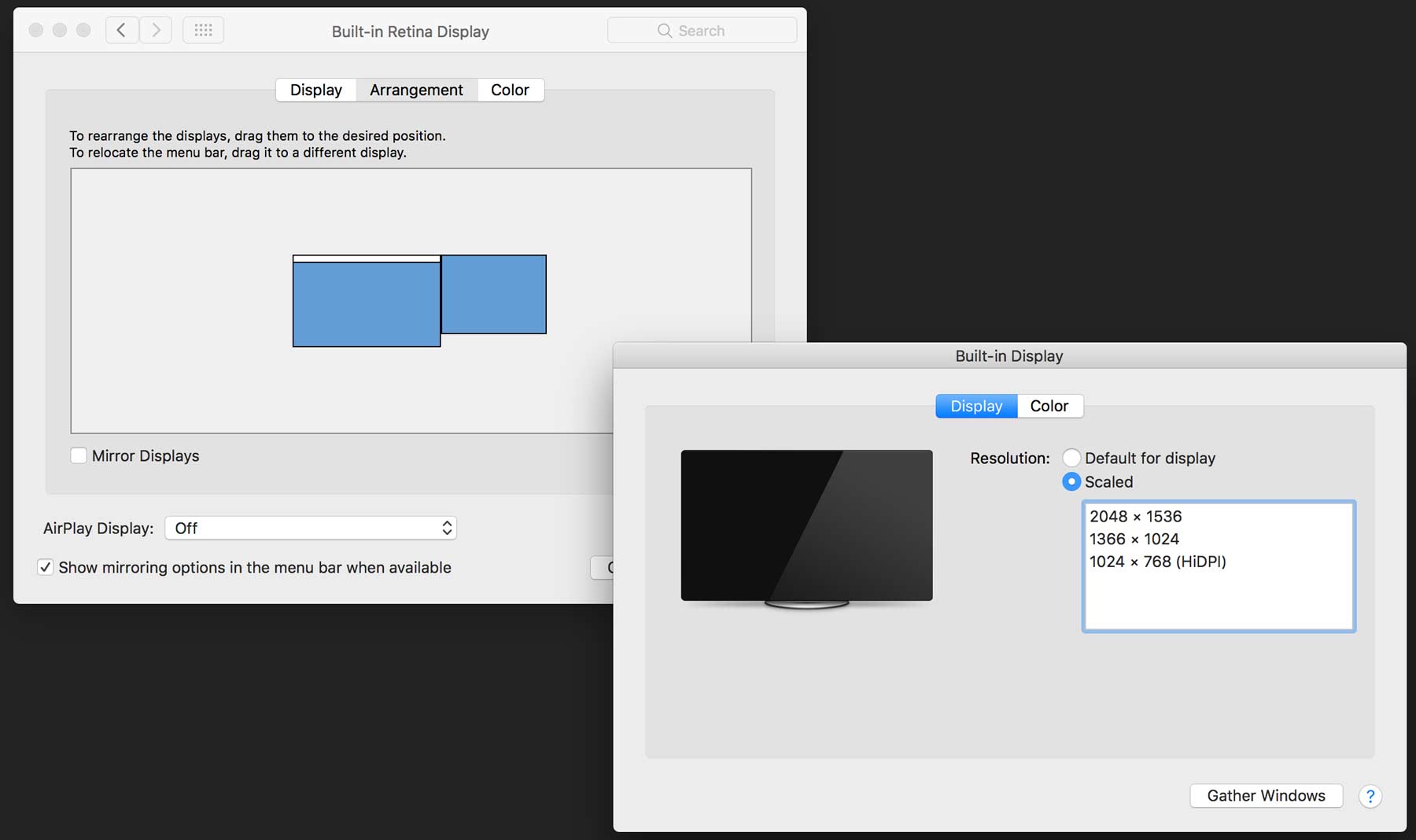Click the zoom window button
1416x840 pixels.
tap(83, 31)
